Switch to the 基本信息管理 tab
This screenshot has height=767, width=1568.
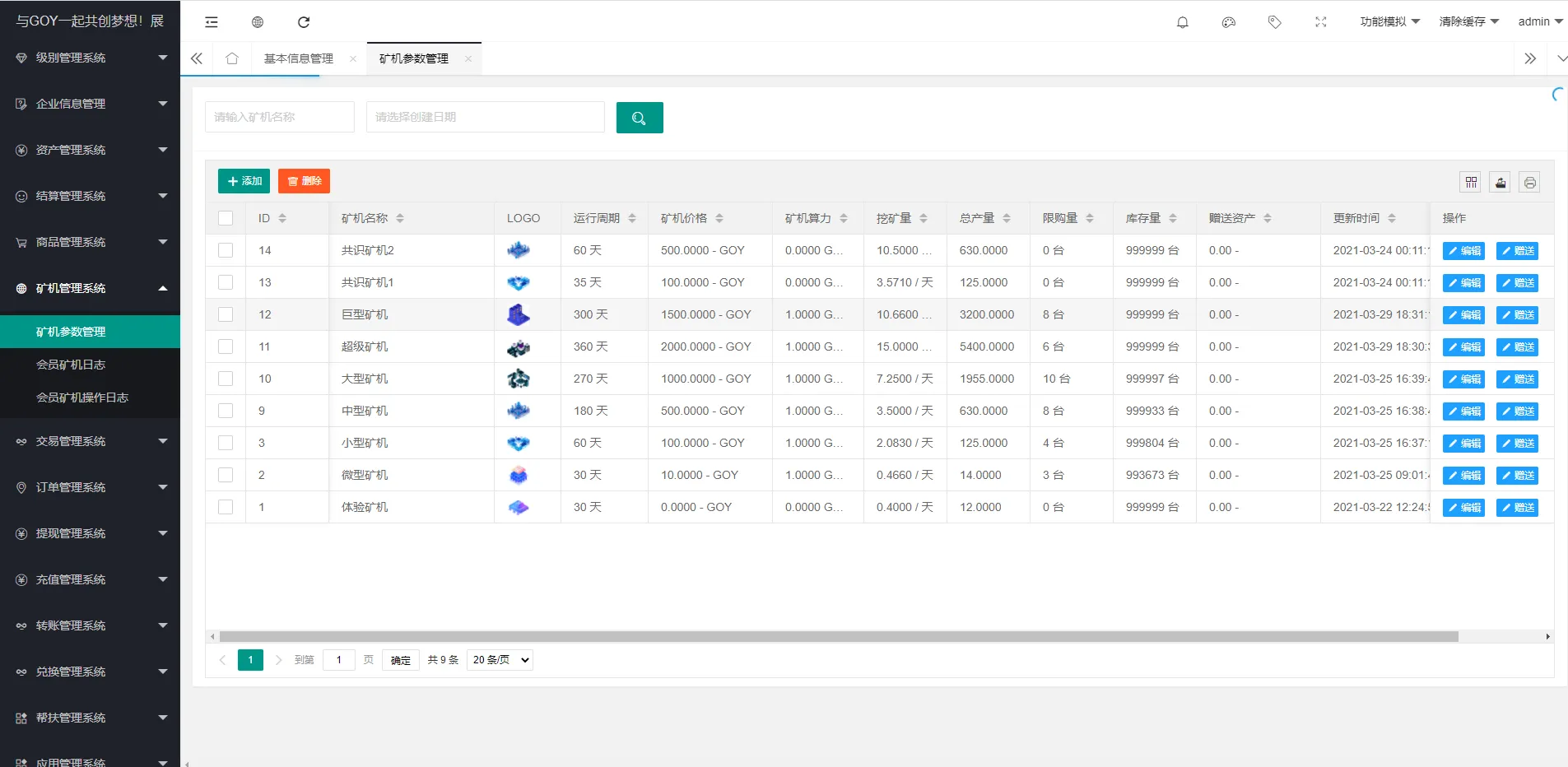pyautogui.click(x=299, y=58)
